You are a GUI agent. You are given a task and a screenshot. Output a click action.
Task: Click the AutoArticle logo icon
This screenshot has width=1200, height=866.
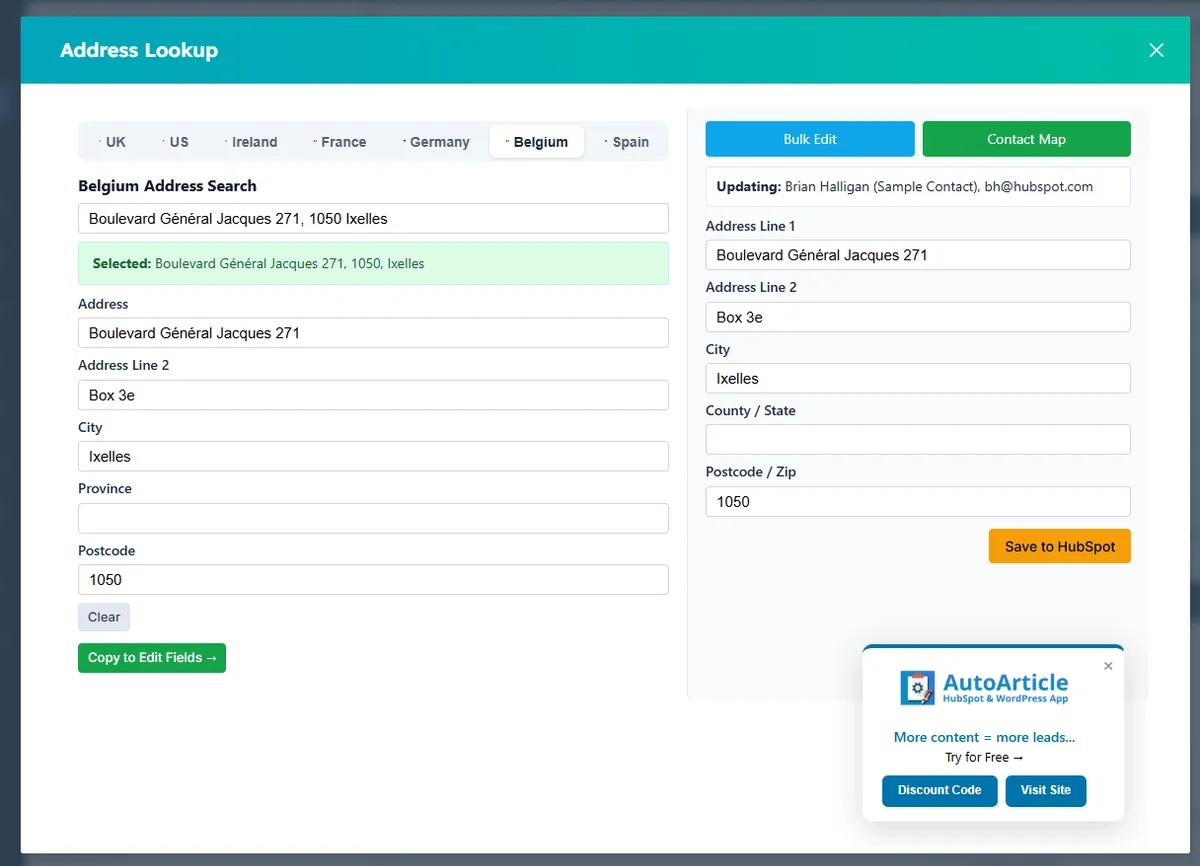point(918,688)
